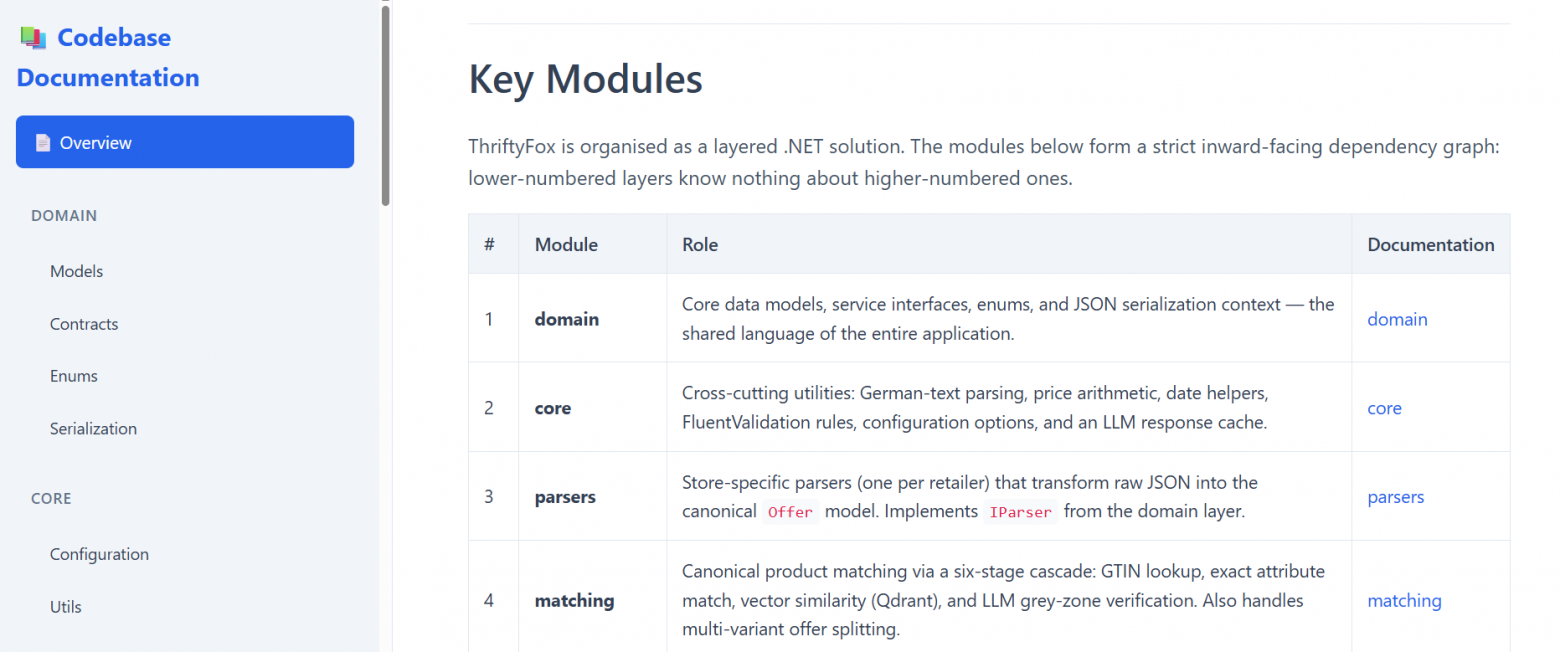Click the Overview page document icon

pos(42,143)
